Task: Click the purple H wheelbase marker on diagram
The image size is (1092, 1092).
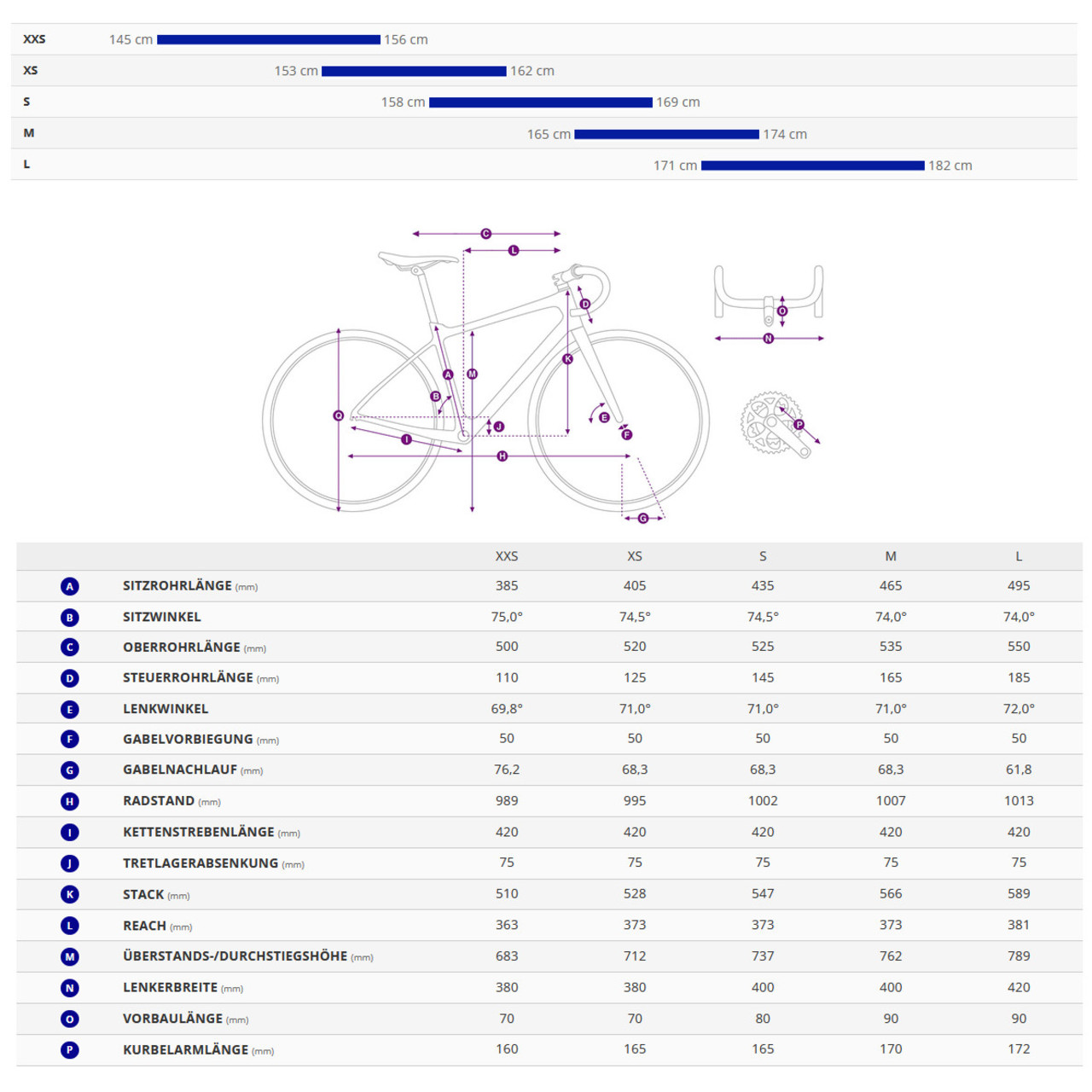Action: point(502,456)
